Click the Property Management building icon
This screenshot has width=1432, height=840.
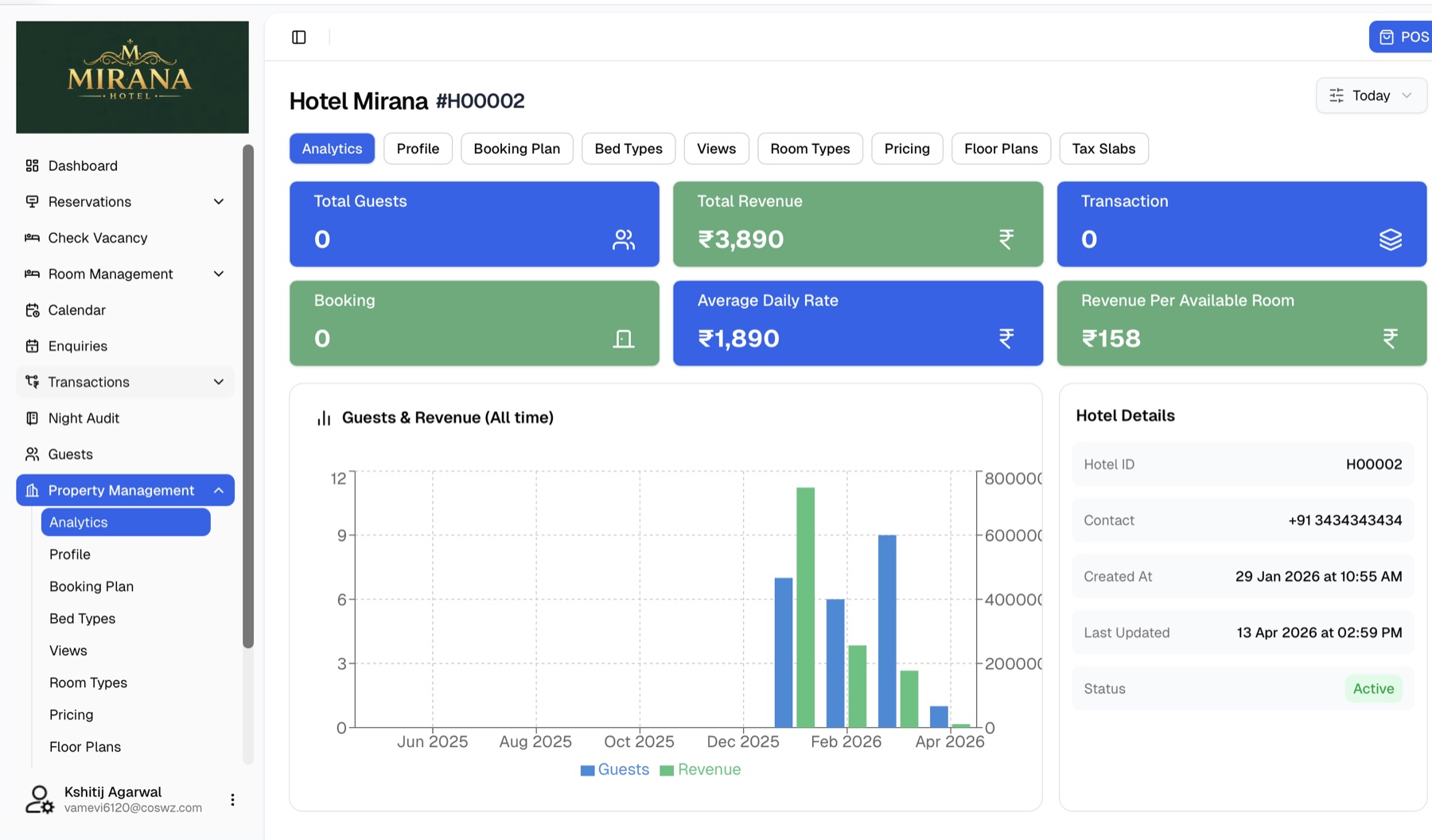[x=32, y=490]
